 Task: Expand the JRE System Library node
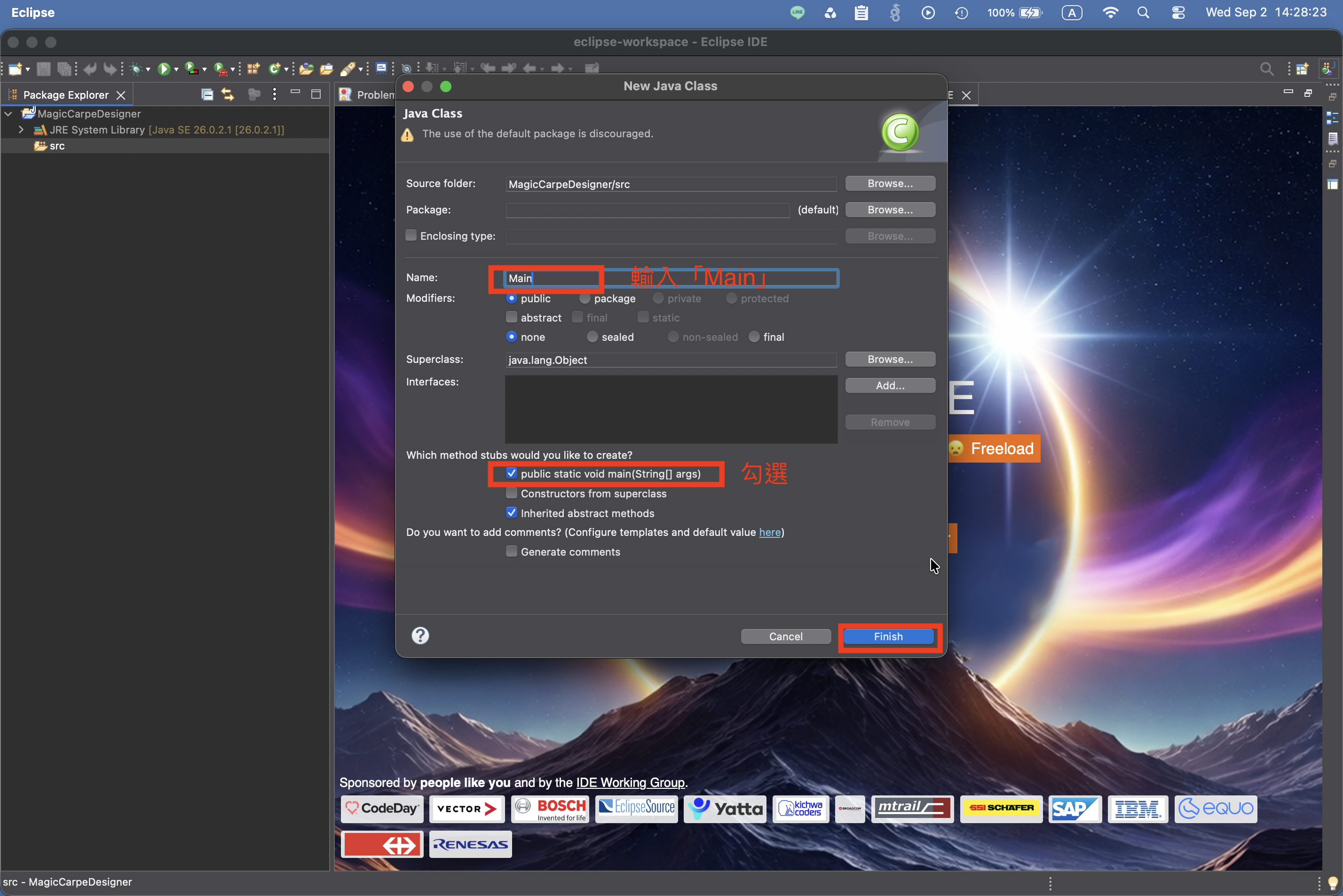pos(21,130)
